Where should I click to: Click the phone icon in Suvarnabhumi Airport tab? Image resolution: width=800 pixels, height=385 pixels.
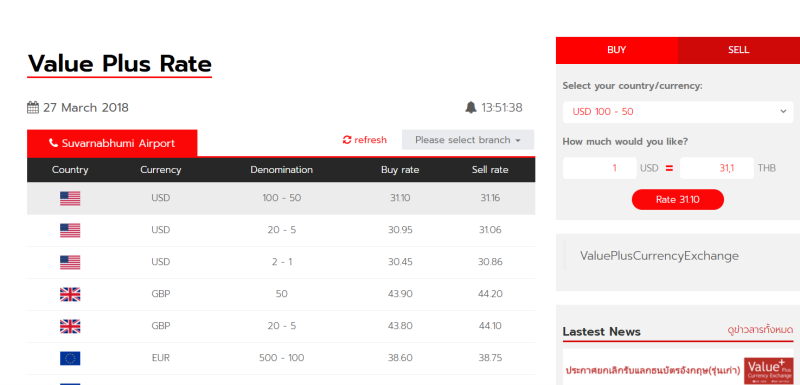tap(53, 143)
